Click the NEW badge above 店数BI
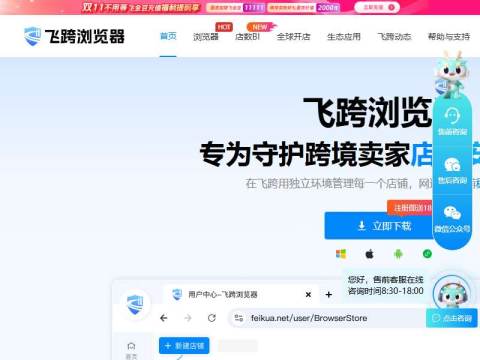The width and height of the screenshot is (480, 360). 261,27
